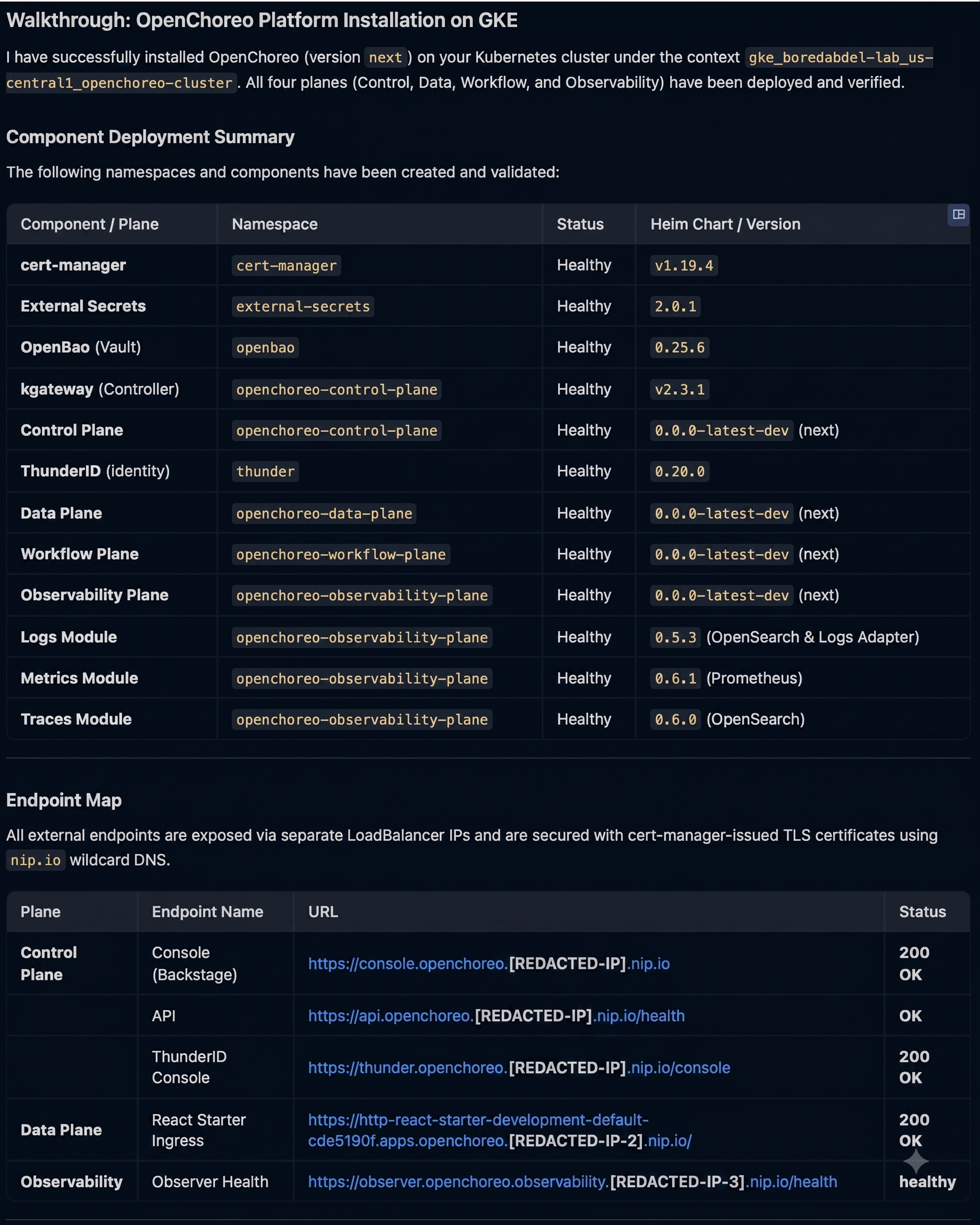The width and height of the screenshot is (980, 1225).
Task: Open the api.openchoreo health URL
Action: point(496,1016)
